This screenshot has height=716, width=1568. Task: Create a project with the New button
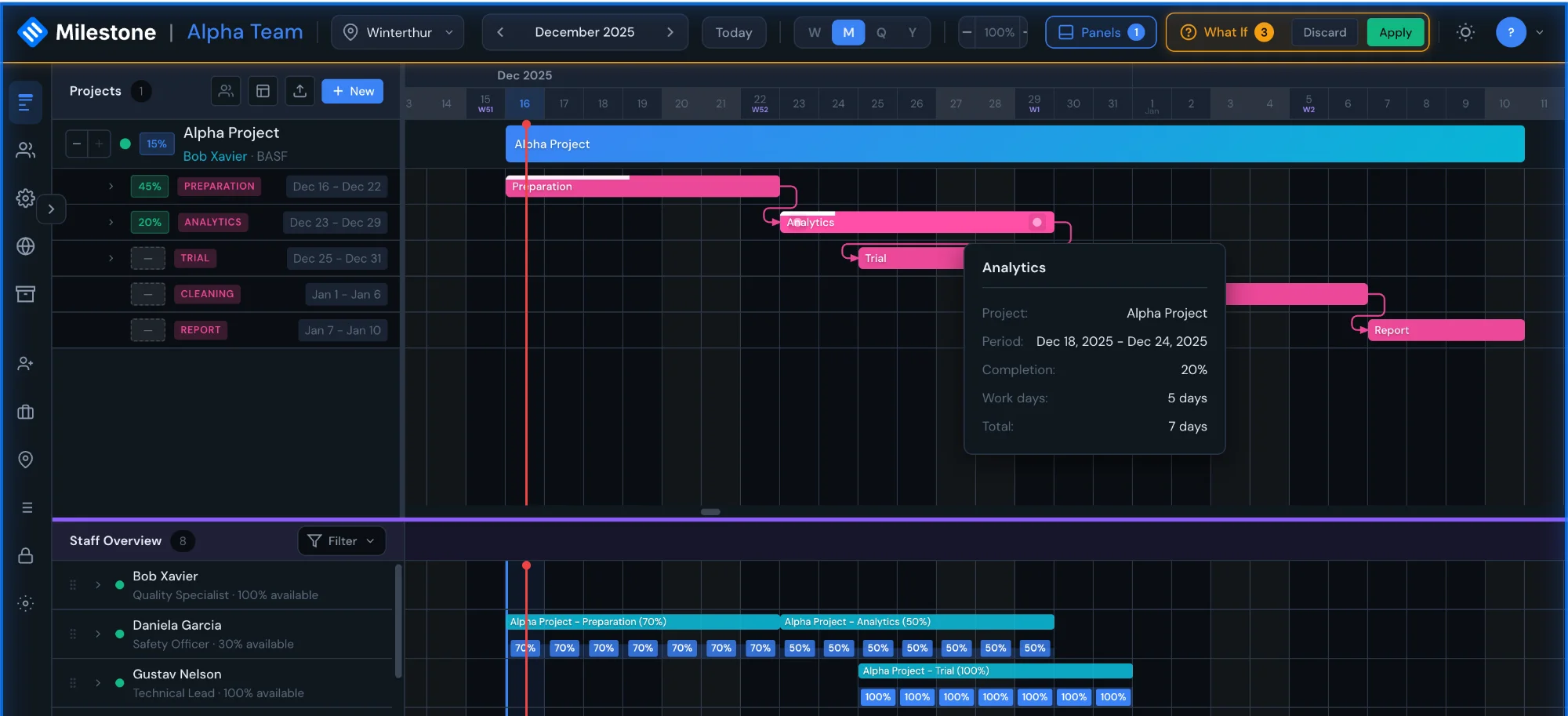[x=352, y=91]
